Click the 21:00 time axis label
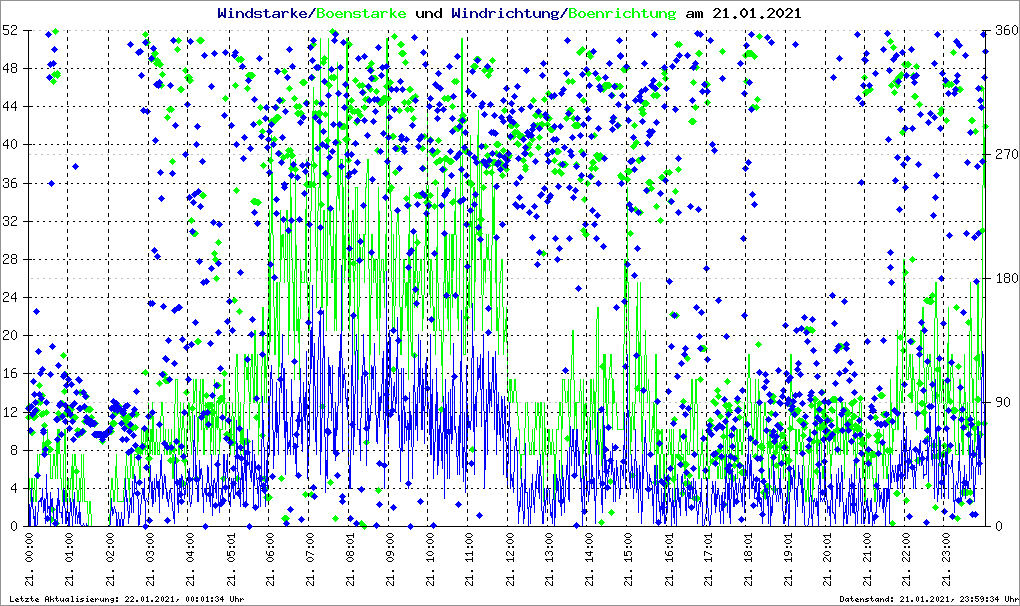The height and width of the screenshot is (606, 1020). pos(868,559)
